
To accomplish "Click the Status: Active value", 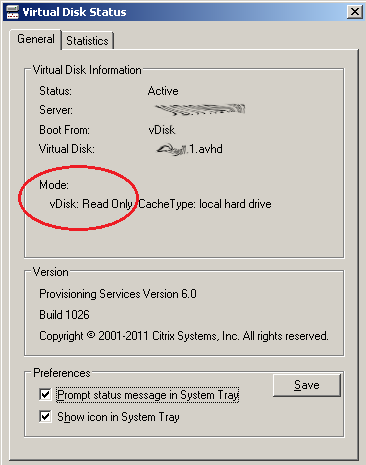I will click(x=163, y=91).
